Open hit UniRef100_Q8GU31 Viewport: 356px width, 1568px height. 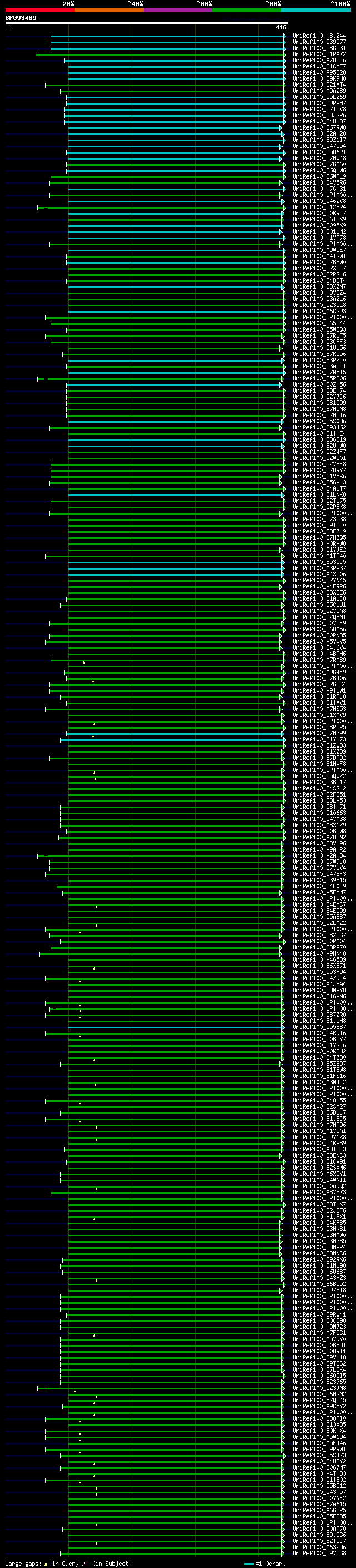click(319, 48)
